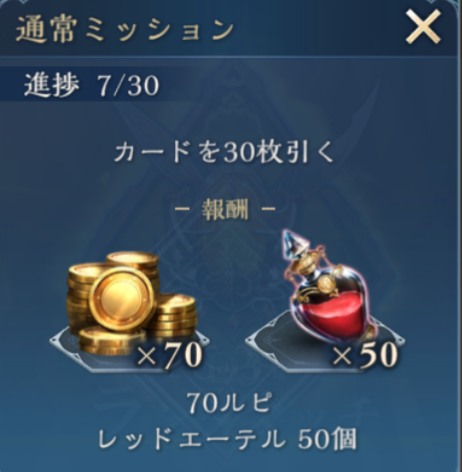Click the front-facing large gold coin
This screenshot has height=472, width=462.
coord(122,298)
